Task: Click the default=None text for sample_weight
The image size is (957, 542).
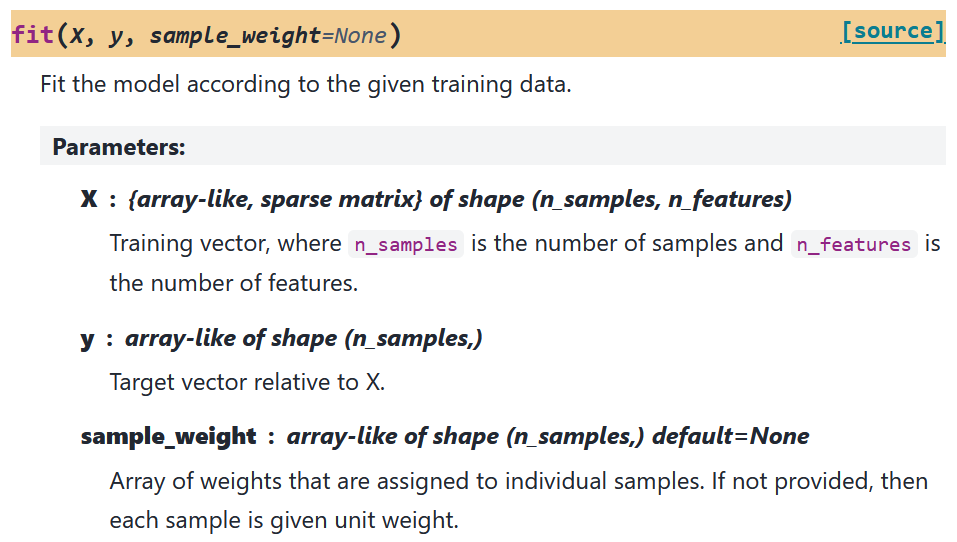Action: coord(731,436)
